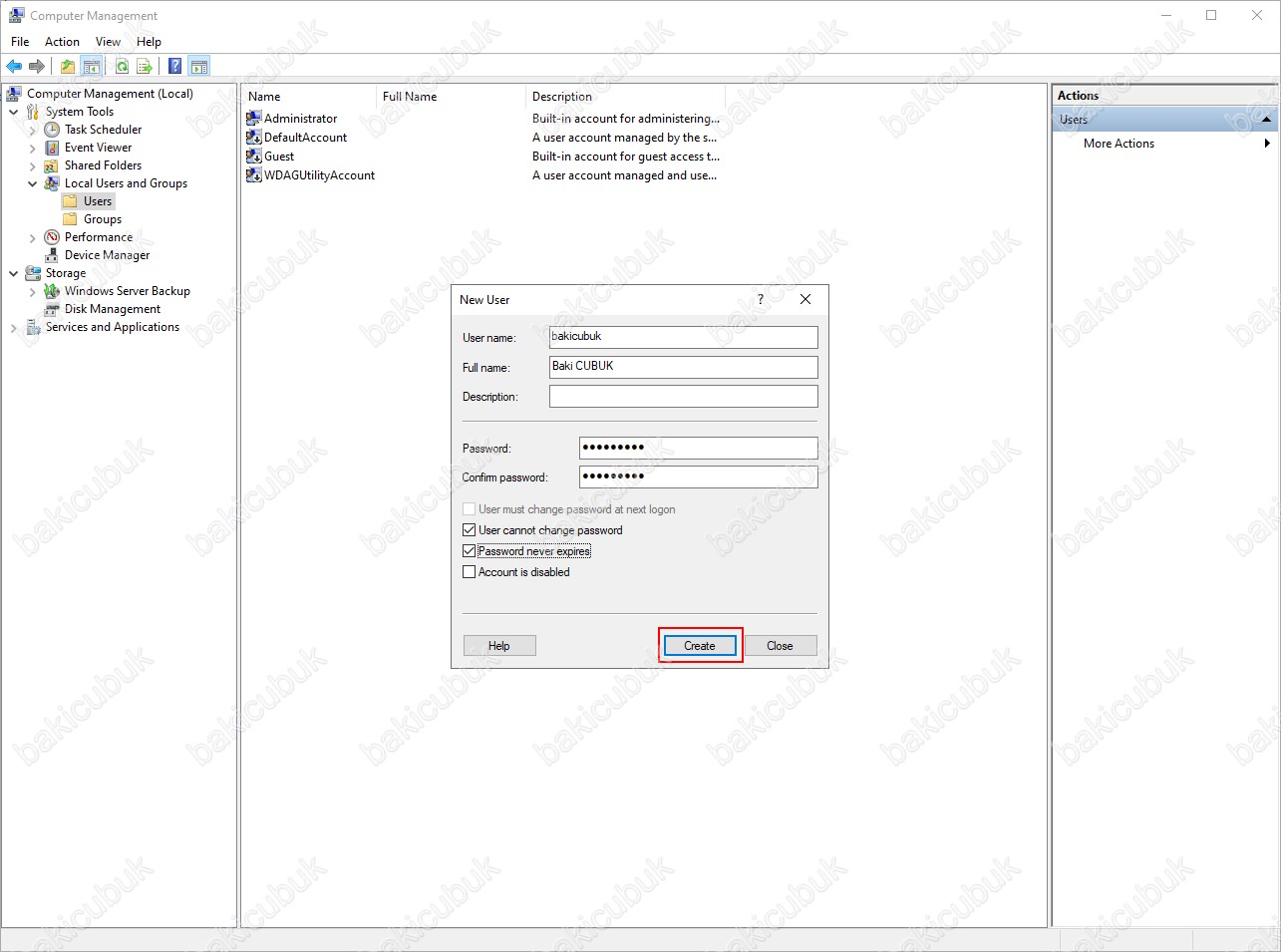1281x952 pixels.
Task: Click the Back arrow in toolbar
Action: pos(14,67)
